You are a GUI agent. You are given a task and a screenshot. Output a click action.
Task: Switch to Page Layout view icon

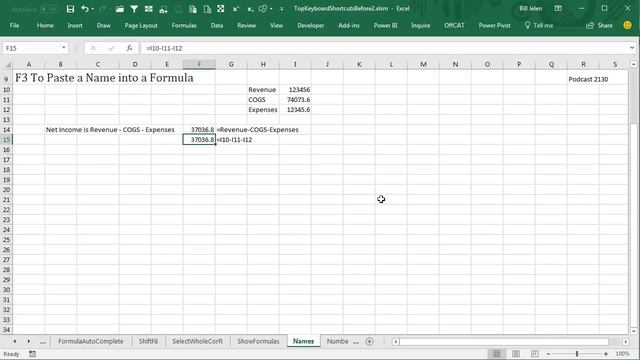pyautogui.click(x=516, y=354)
